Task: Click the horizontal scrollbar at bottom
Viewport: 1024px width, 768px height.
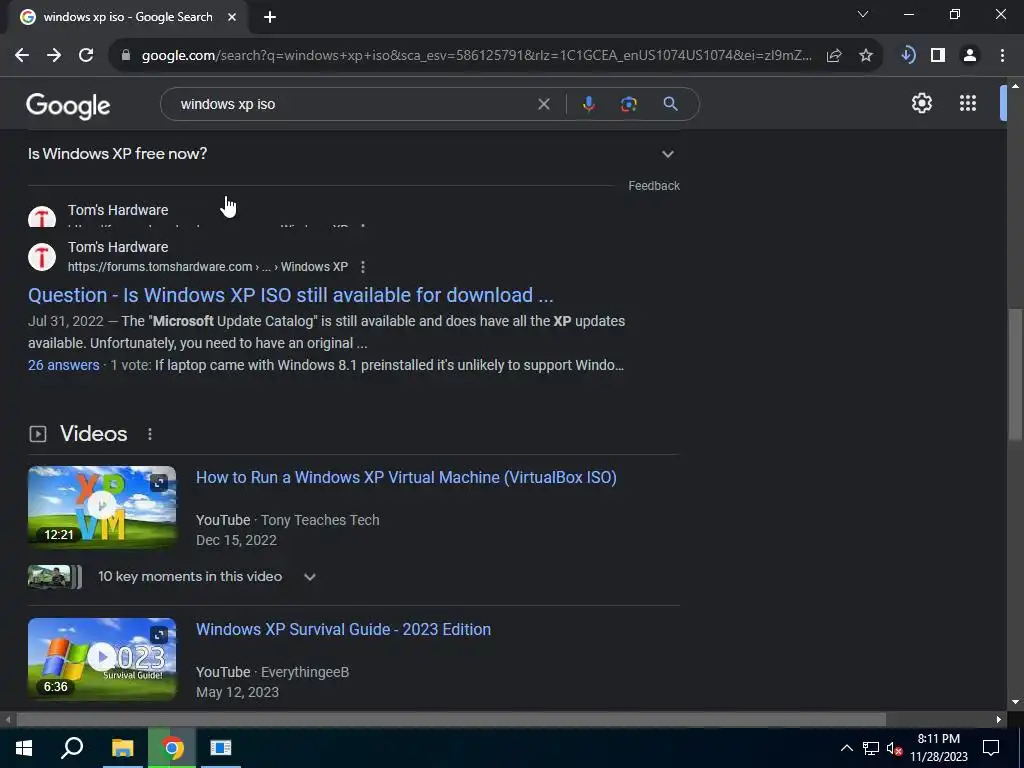Action: coord(451,719)
